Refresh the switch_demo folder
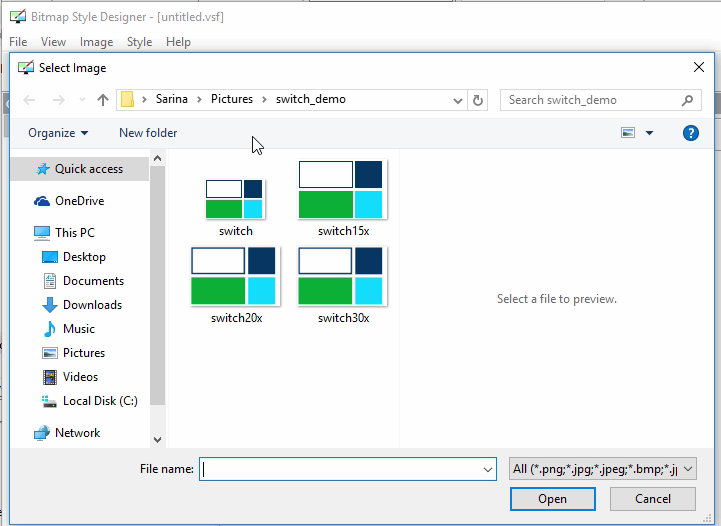This screenshot has width=721, height=526. tap(478, 100)
